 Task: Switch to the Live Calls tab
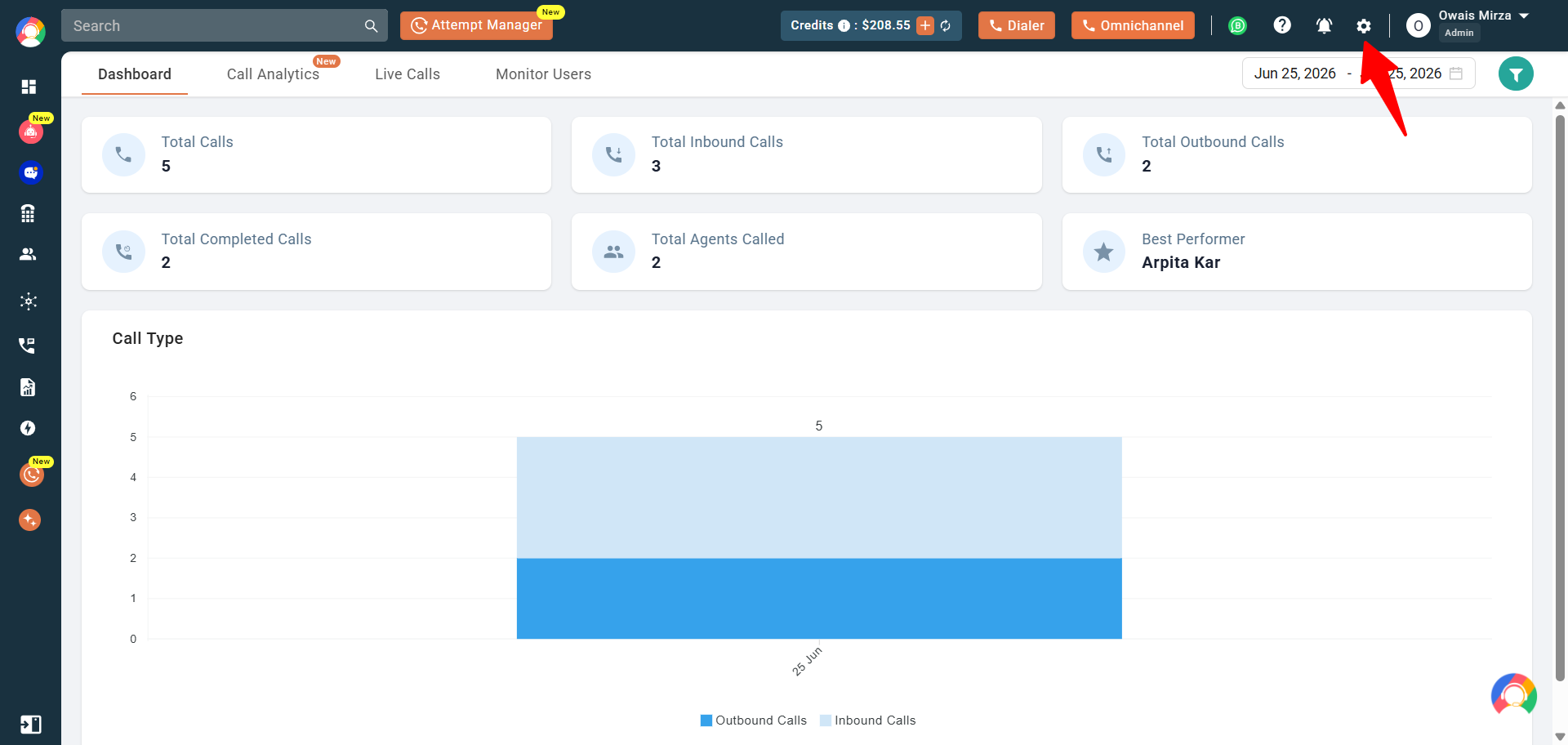pos(408,74)
